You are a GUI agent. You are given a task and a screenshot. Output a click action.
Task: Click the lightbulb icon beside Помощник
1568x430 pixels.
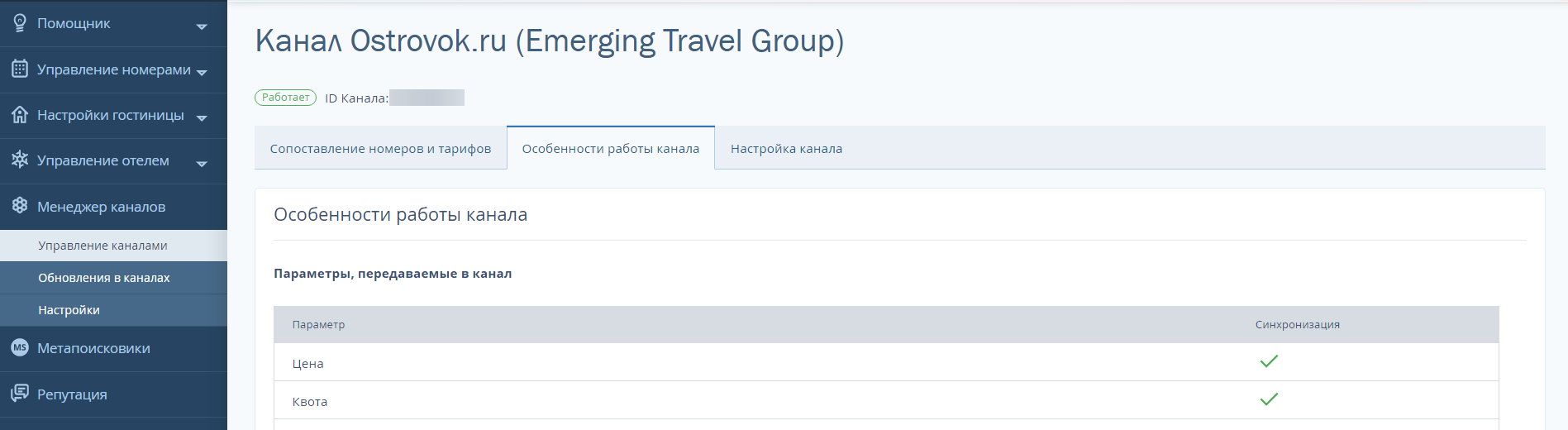[x=20, y=23]
